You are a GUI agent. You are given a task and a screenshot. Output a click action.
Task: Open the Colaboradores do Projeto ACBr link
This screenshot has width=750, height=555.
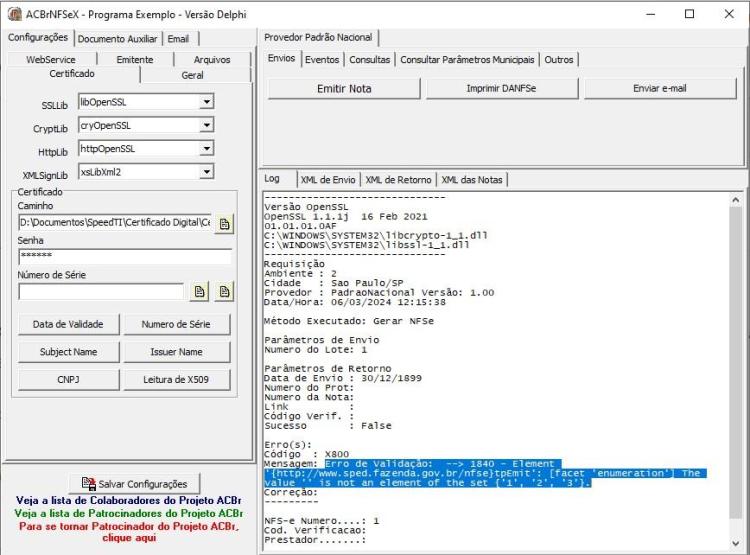[x=128, y=500]
